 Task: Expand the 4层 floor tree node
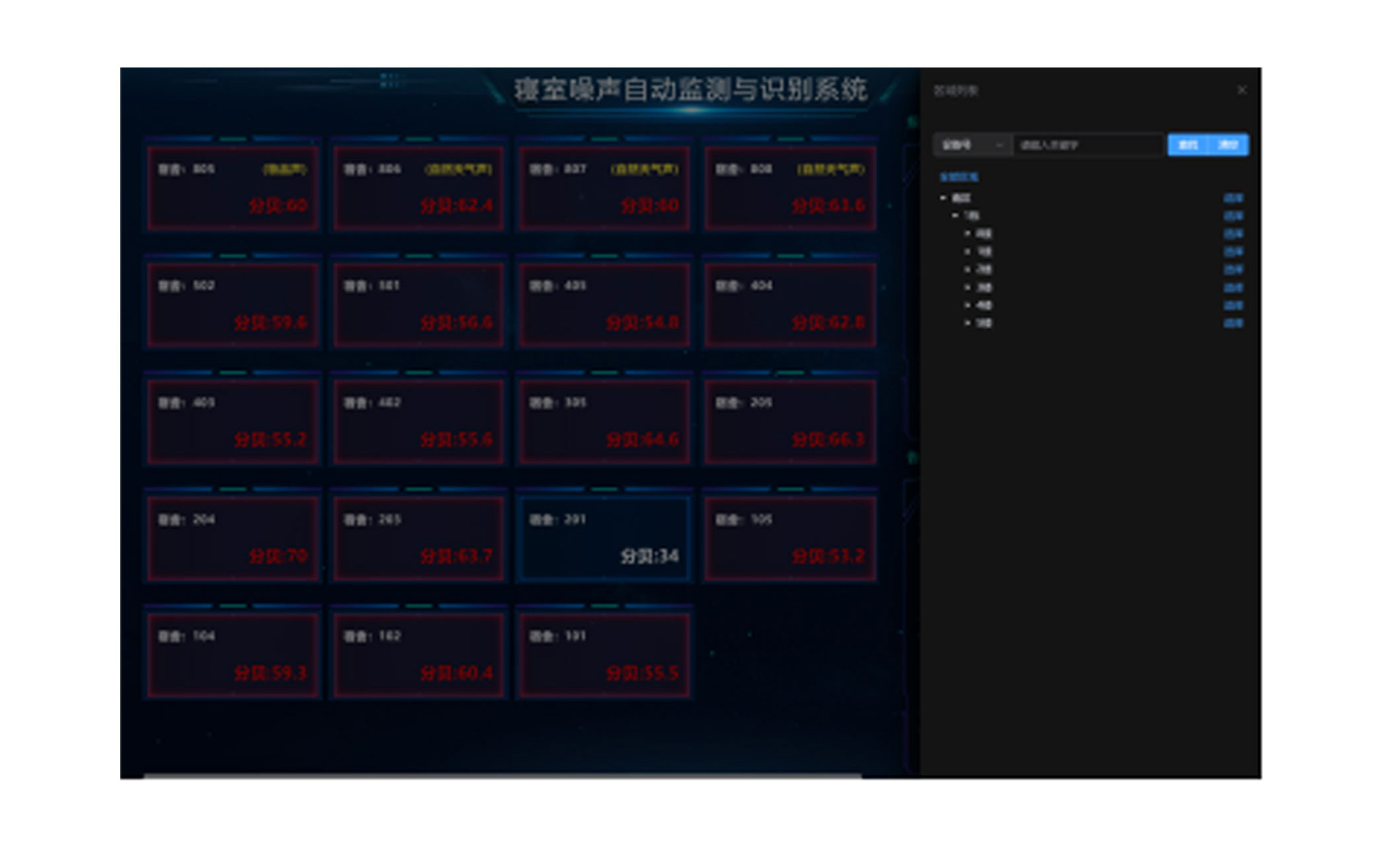967,305
